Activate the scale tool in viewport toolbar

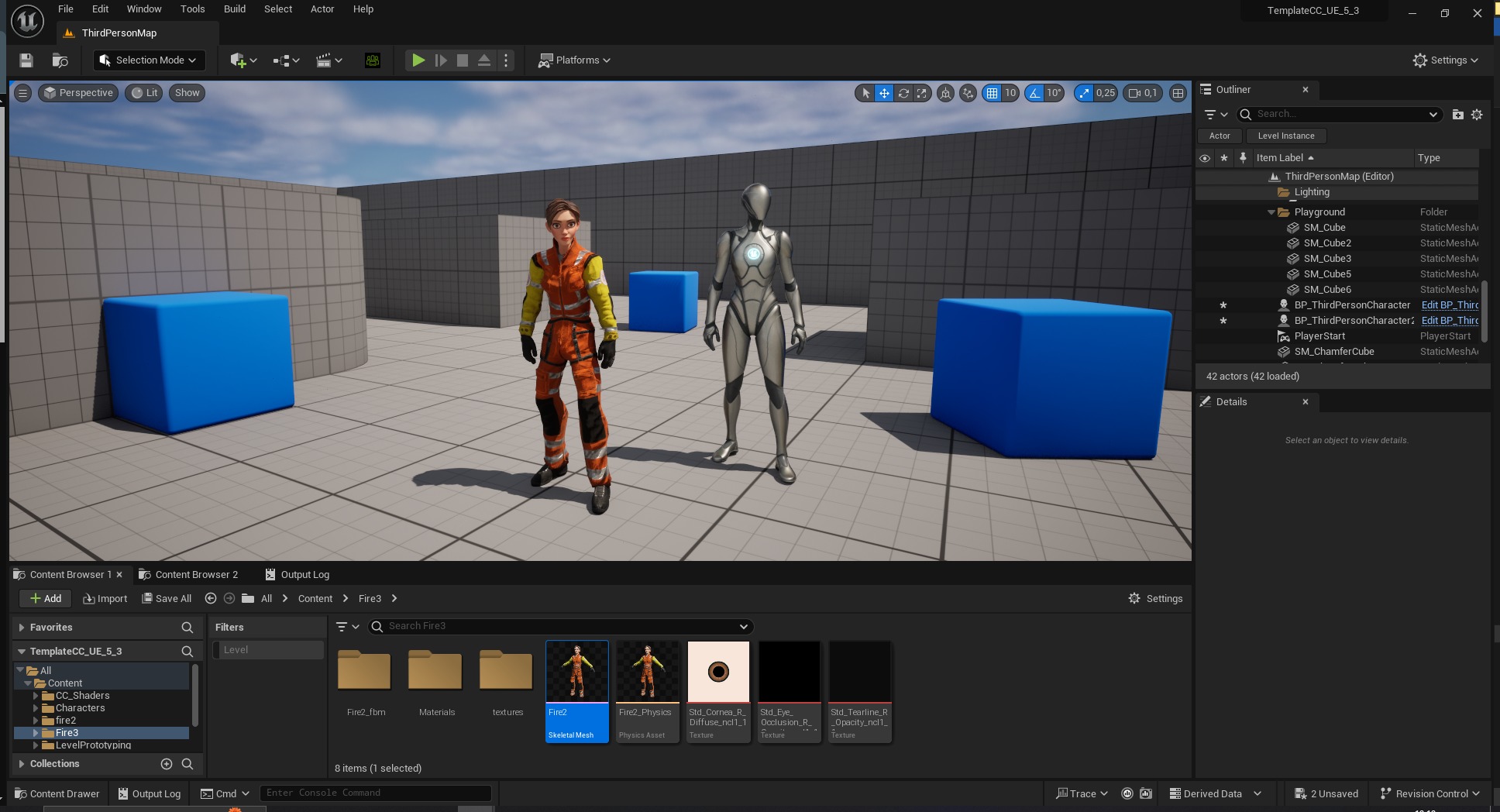click(x=922, y=93)
